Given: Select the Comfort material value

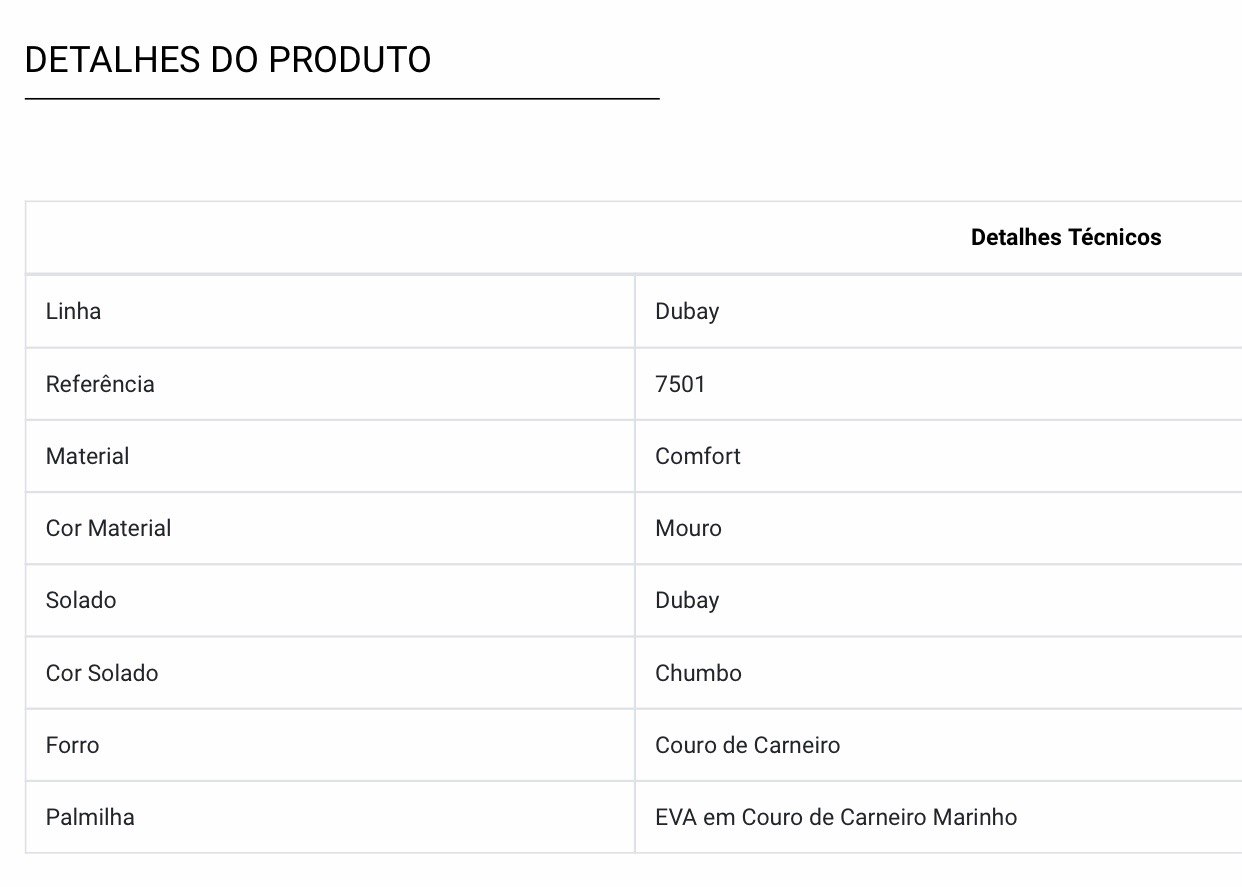Looking at the screenshot, I should pyautogui.click(x=698, y=456).
